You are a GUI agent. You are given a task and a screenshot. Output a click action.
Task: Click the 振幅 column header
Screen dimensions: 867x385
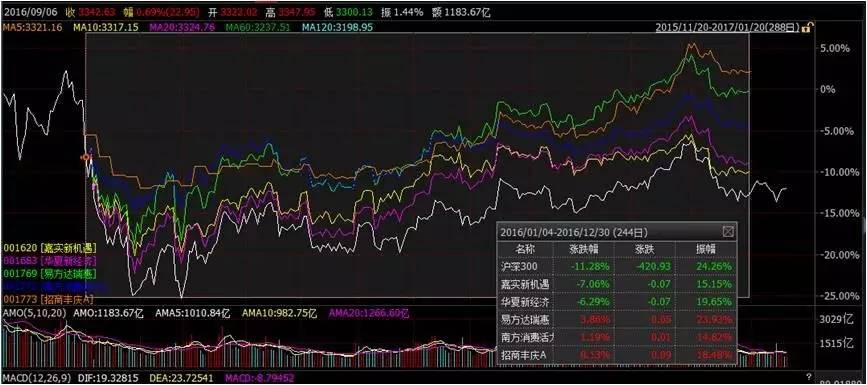point(706,249)
